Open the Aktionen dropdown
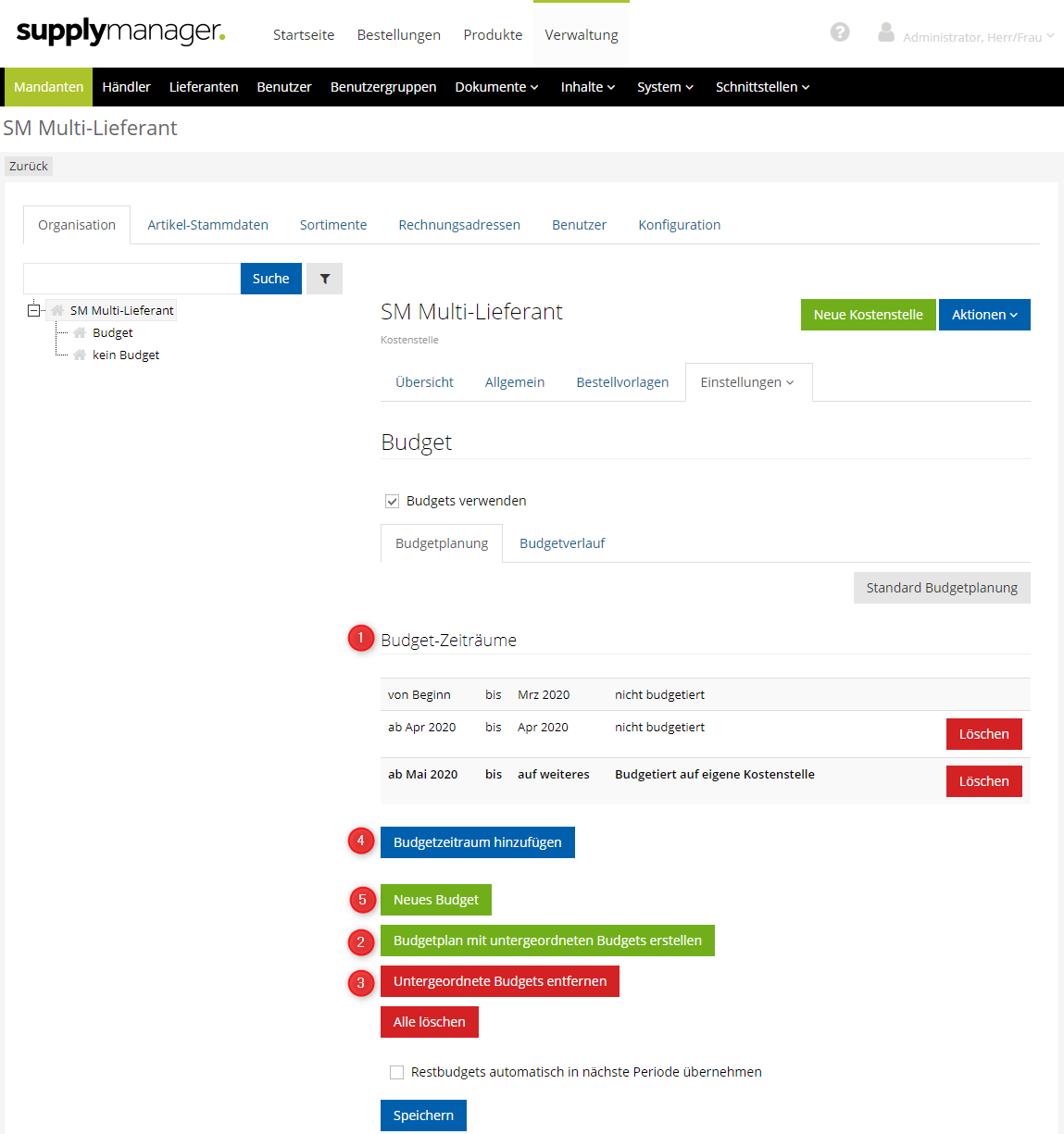 pos(983,315)
